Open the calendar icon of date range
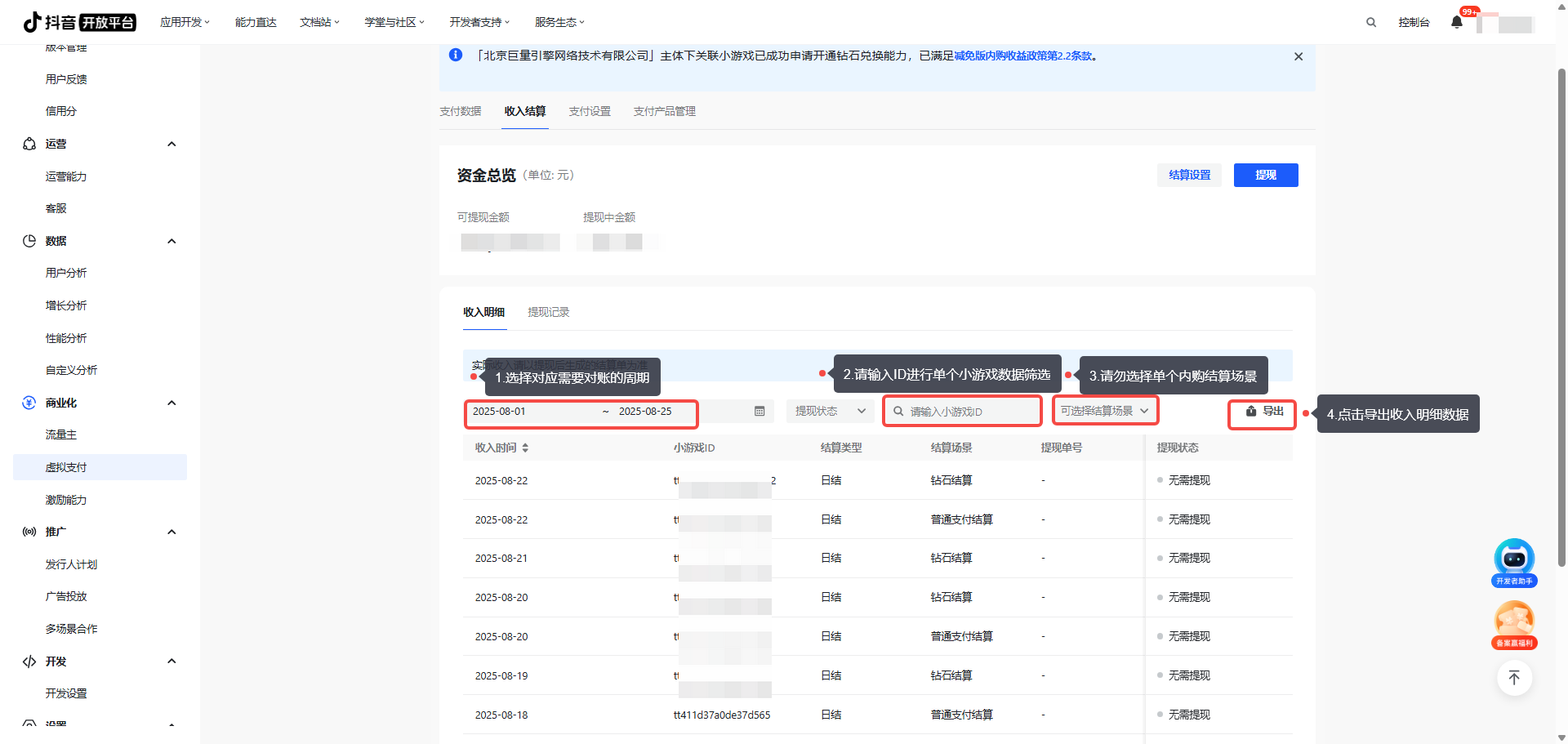The width and height of the screenshot is (1568, 744). click(x=759, y=412)
